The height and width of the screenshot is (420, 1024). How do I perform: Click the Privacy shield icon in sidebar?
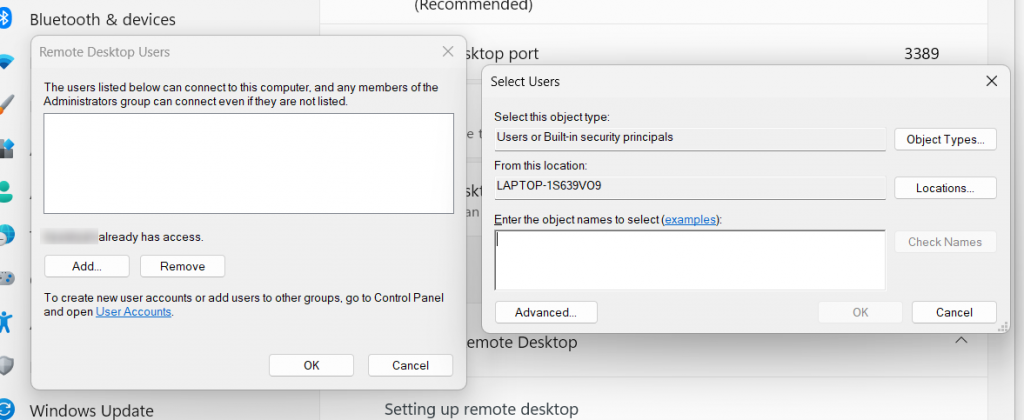point(6,365)
